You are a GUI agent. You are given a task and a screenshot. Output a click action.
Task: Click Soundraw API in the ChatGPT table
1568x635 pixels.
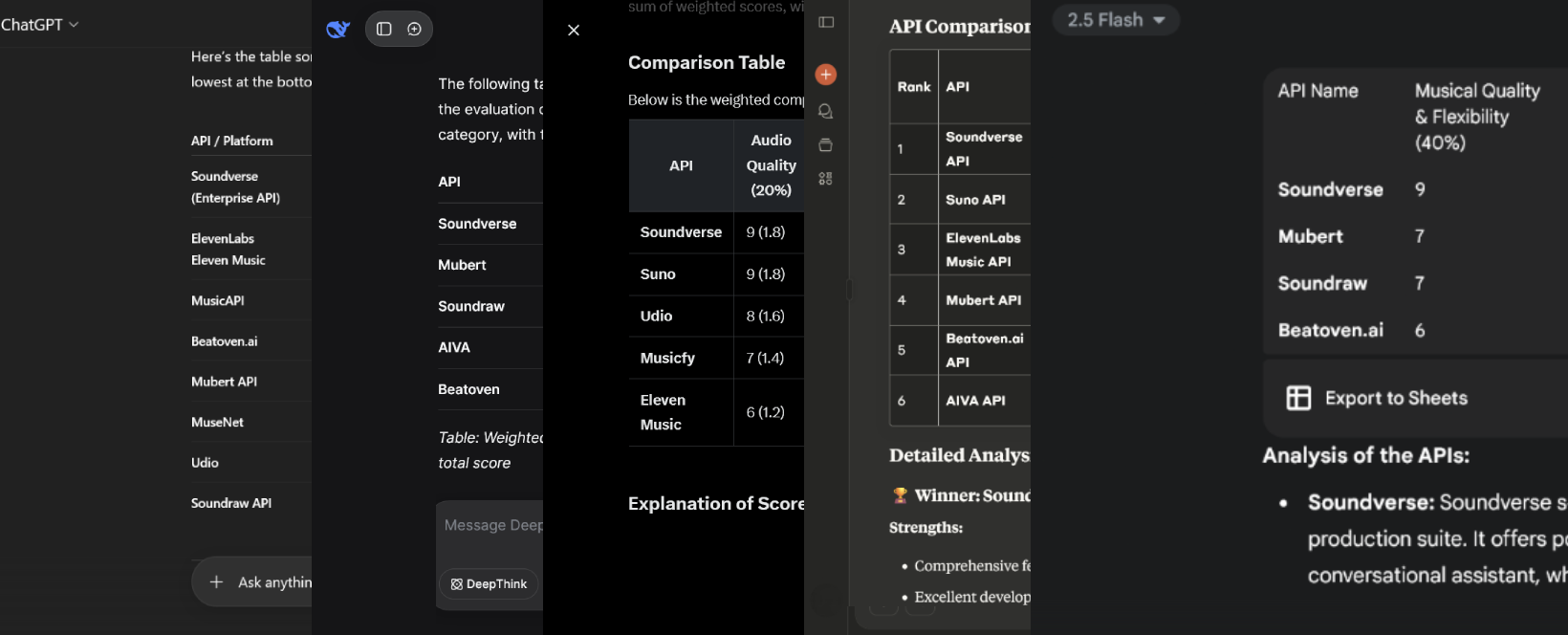(x=231, y=503)
